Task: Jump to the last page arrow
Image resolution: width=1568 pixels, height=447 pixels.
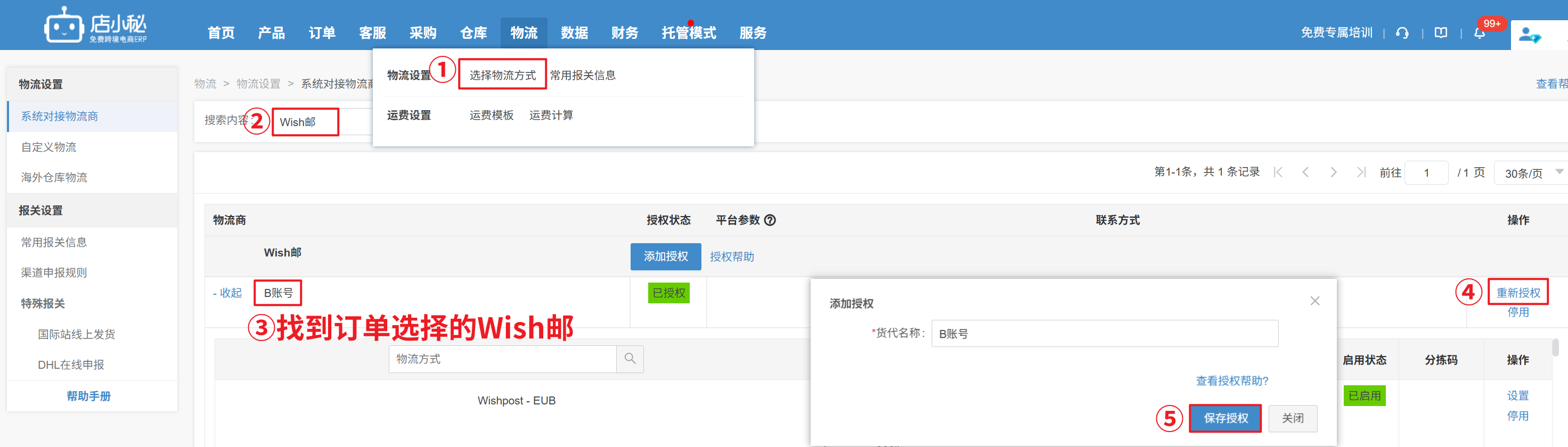Action: click(x=1361, y=173)
